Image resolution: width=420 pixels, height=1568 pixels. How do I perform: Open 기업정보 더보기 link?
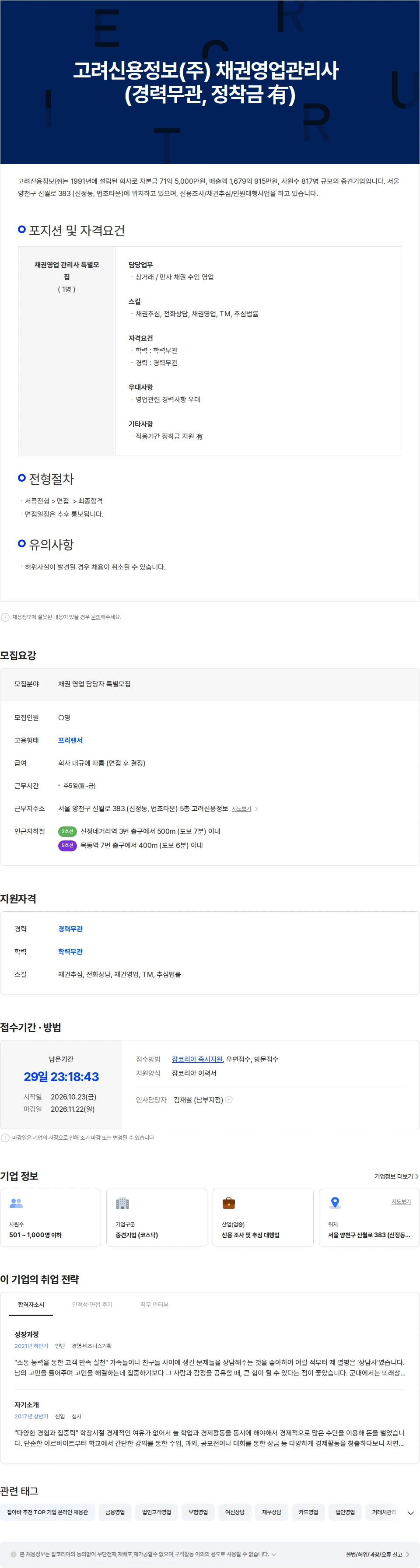(x=396, y=1176)
